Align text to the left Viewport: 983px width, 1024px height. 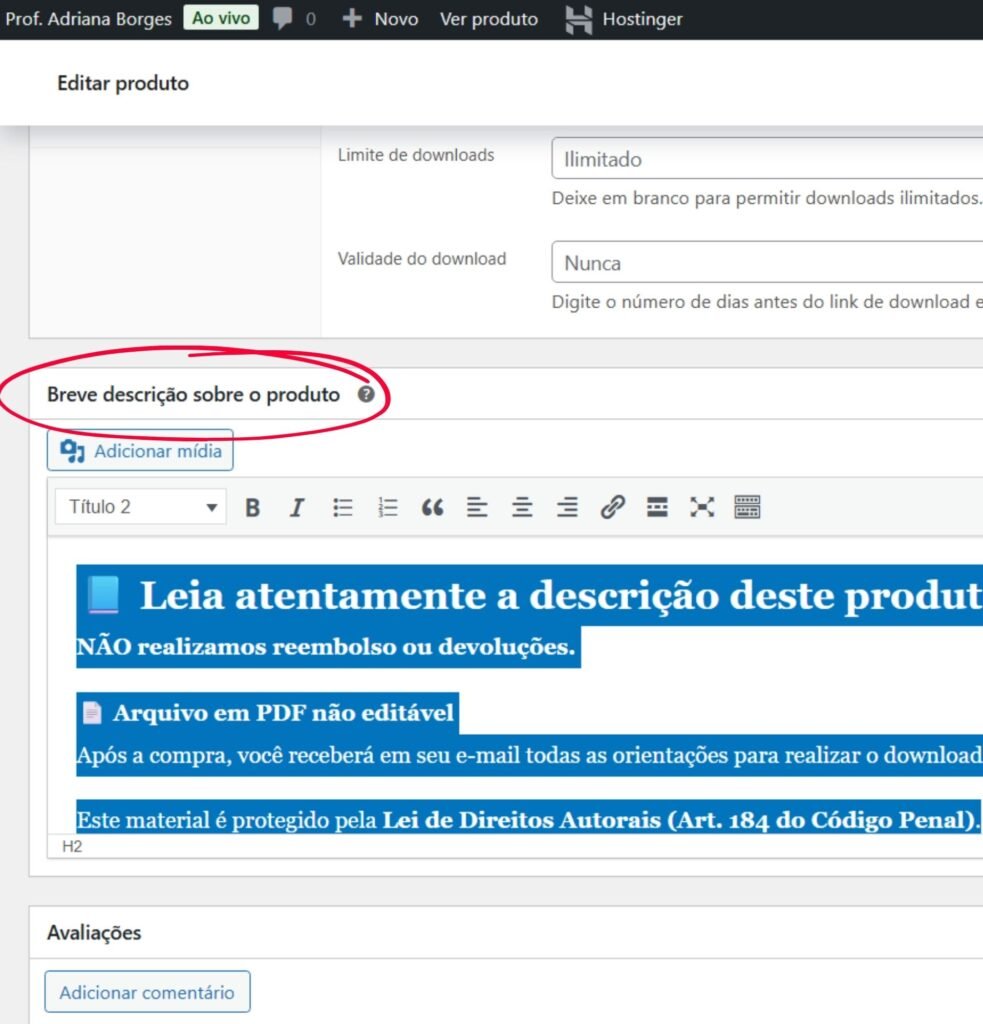(x=477, y=507)
